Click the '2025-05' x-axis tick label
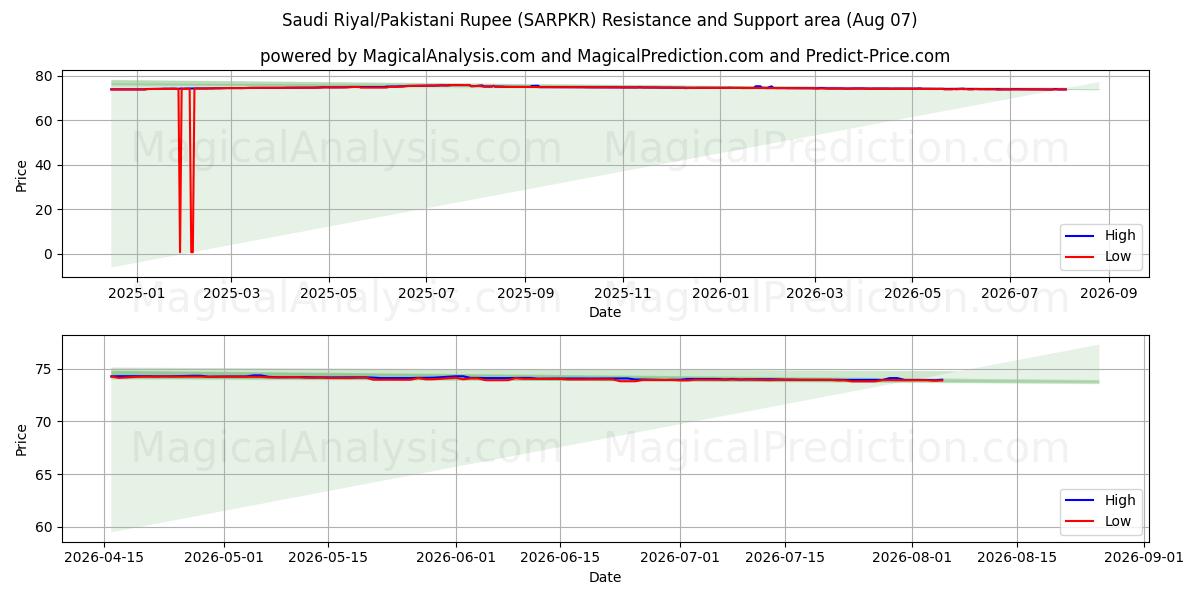This screenshot has width=1200, height=600. coord(329,293)
